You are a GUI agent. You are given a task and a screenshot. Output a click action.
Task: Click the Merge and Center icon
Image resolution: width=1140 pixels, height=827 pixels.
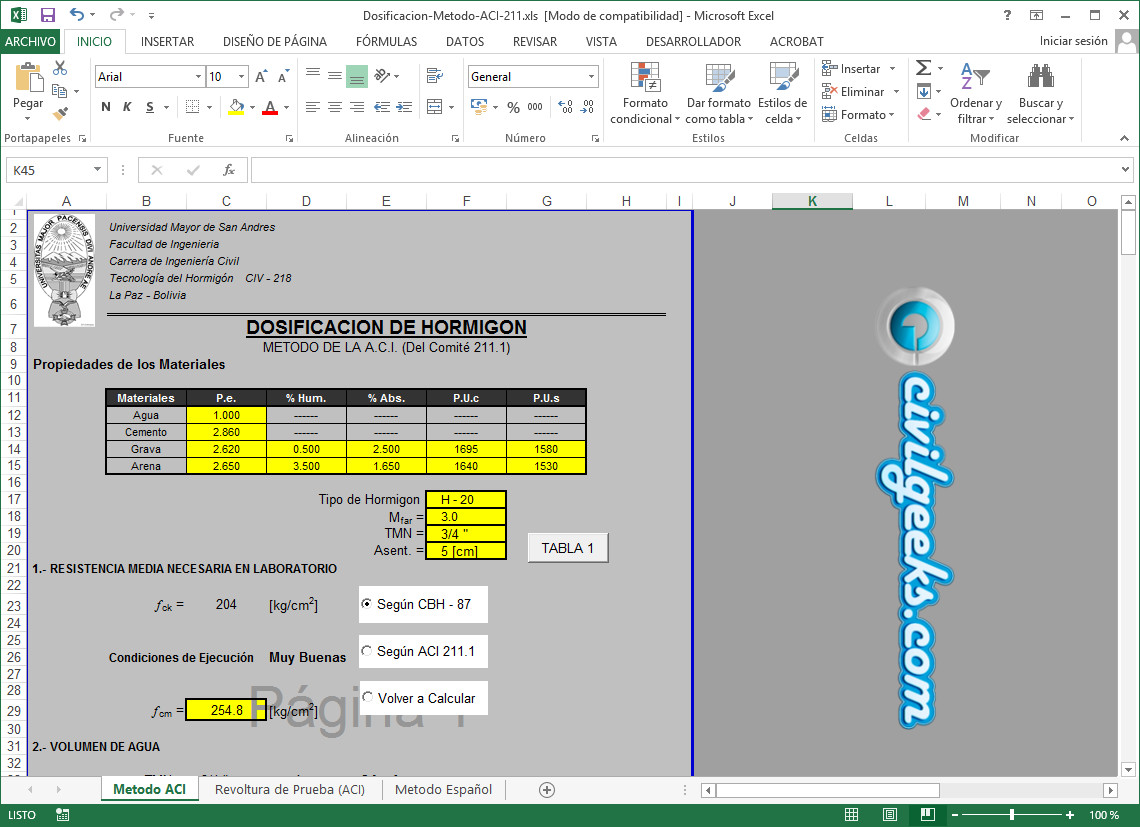tap(434, 107)
